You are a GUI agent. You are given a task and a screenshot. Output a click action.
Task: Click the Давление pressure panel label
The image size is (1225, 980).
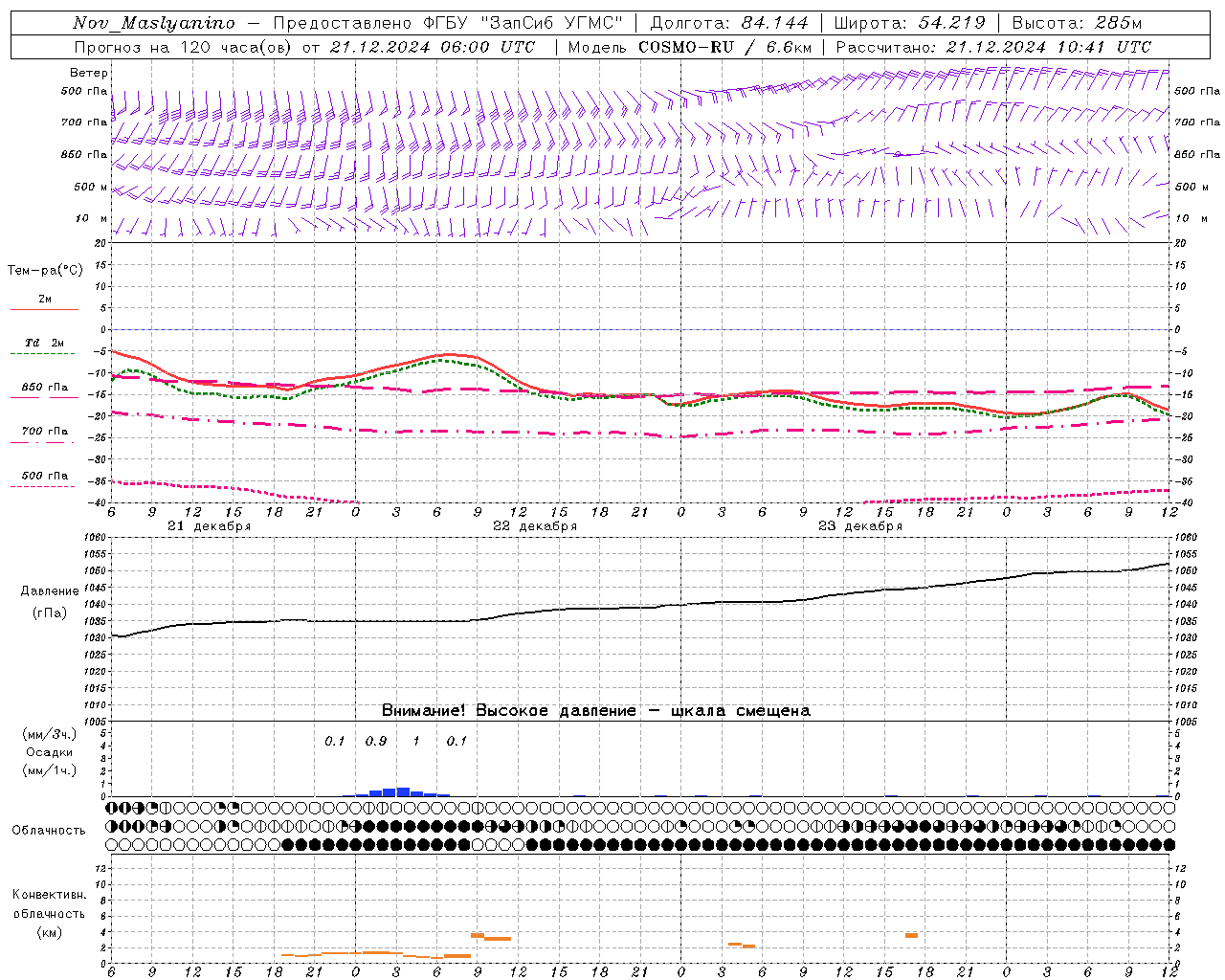50,591
